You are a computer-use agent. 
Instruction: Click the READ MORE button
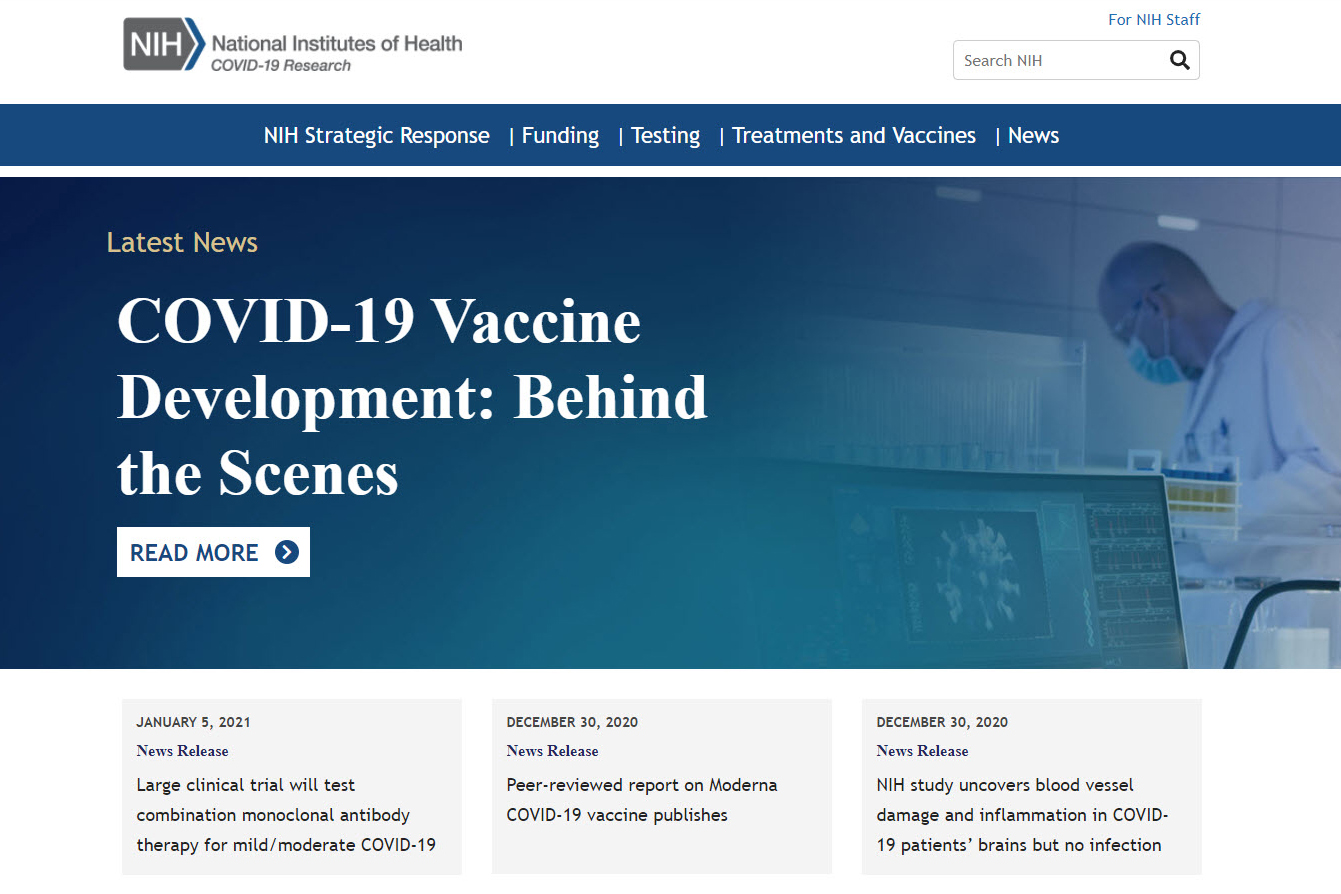[213, 551]
